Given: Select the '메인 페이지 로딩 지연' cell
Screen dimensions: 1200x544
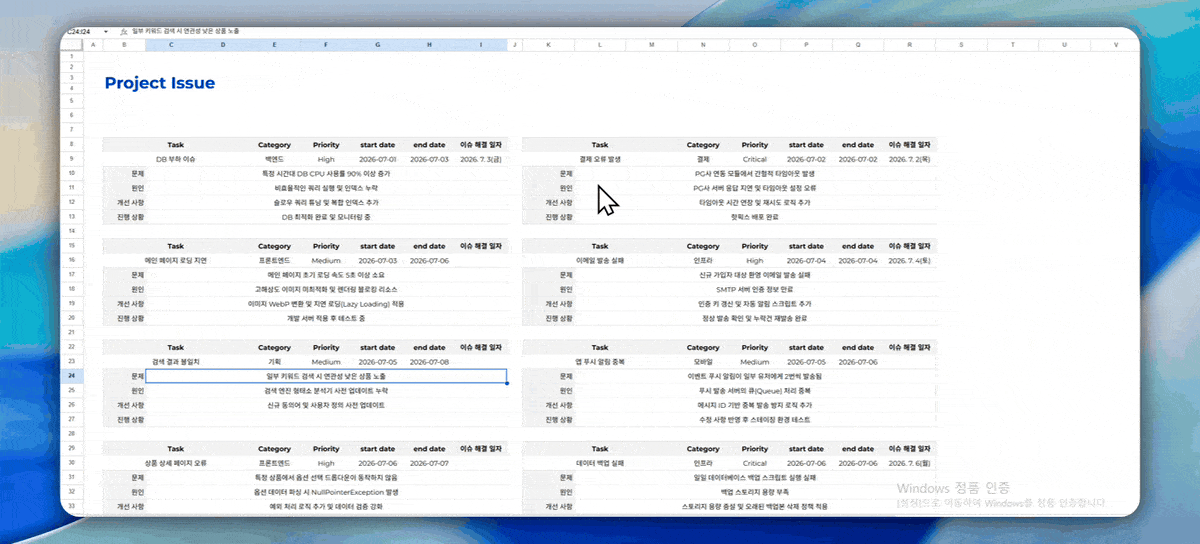Looking at the screenshot, I should pyautogui.click(x=176, y=260).
